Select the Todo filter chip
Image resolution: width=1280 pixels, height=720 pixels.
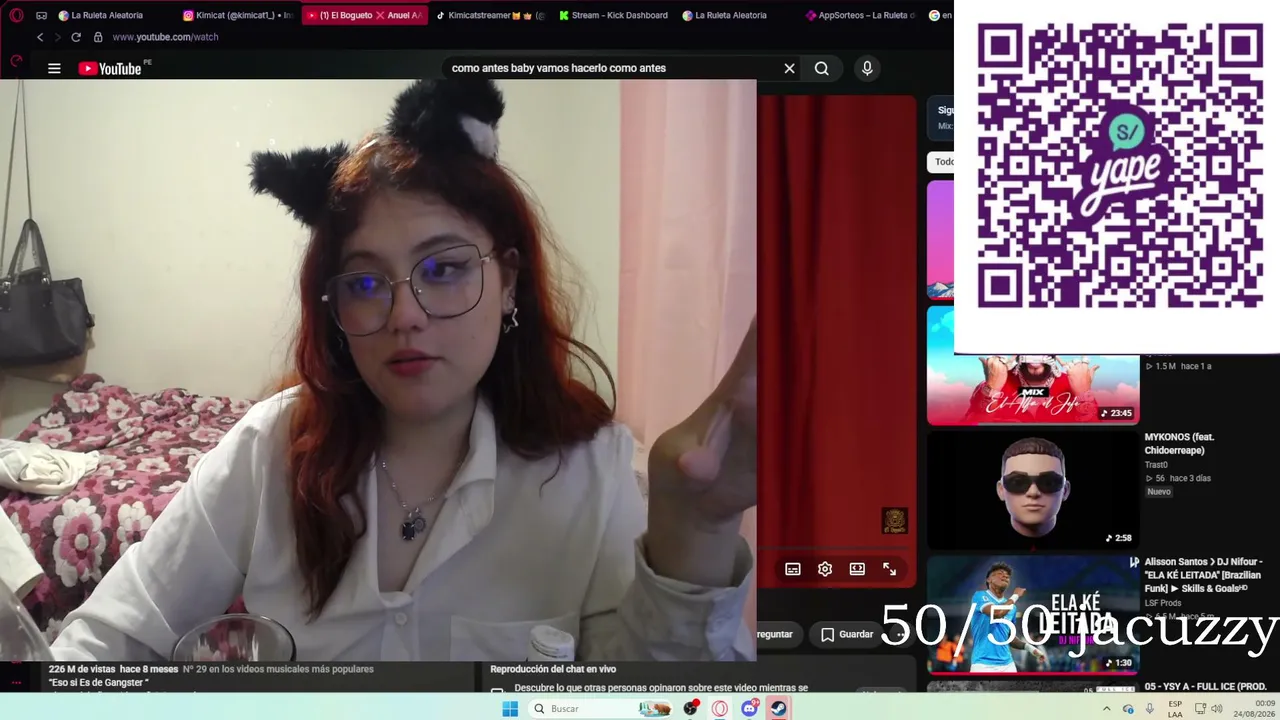pos(943,161)
